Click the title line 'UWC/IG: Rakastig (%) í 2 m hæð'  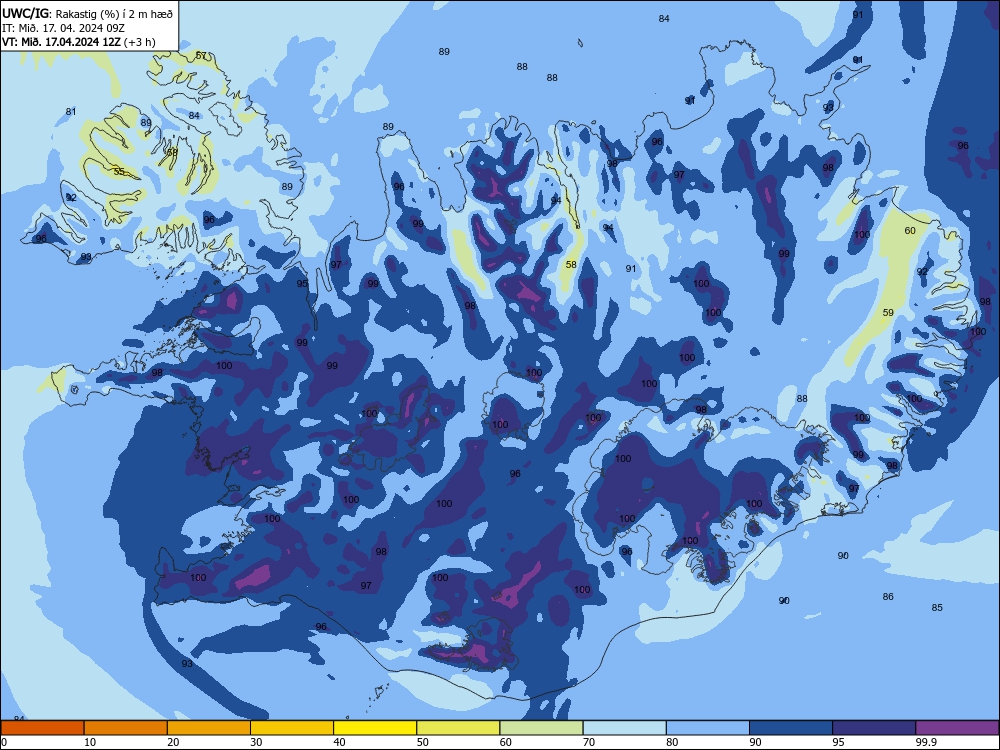click(87, 13)
